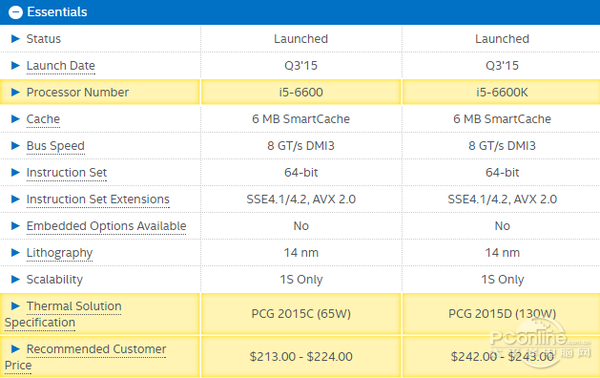Open the Recommended Customer Price link
The height and width of the screenshot is (378, 600).
click(x=85, y=357)
